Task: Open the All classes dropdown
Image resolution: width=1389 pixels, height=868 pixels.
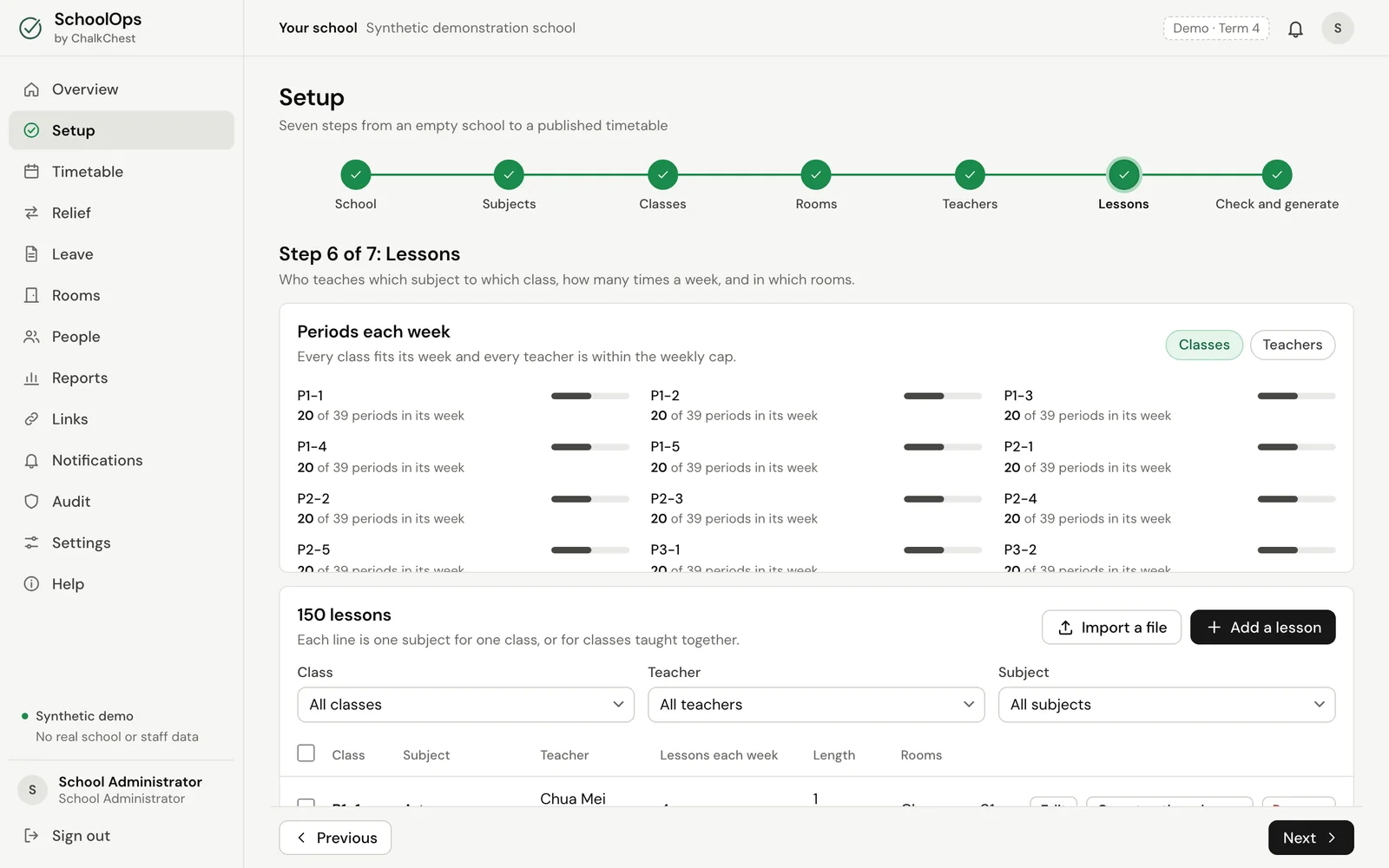Action: point(465,705)
